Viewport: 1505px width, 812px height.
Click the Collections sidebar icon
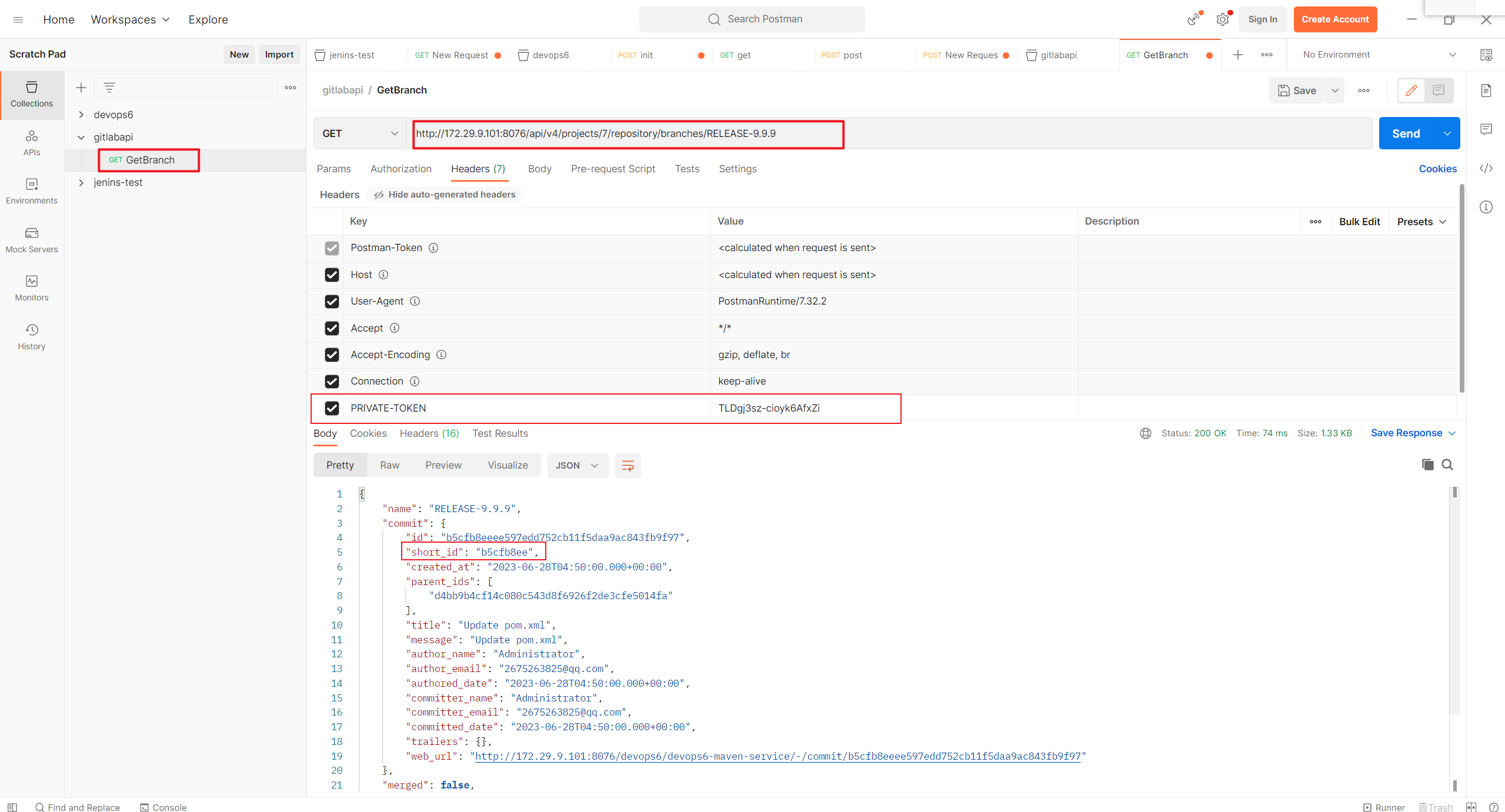[x=32, y=95]
